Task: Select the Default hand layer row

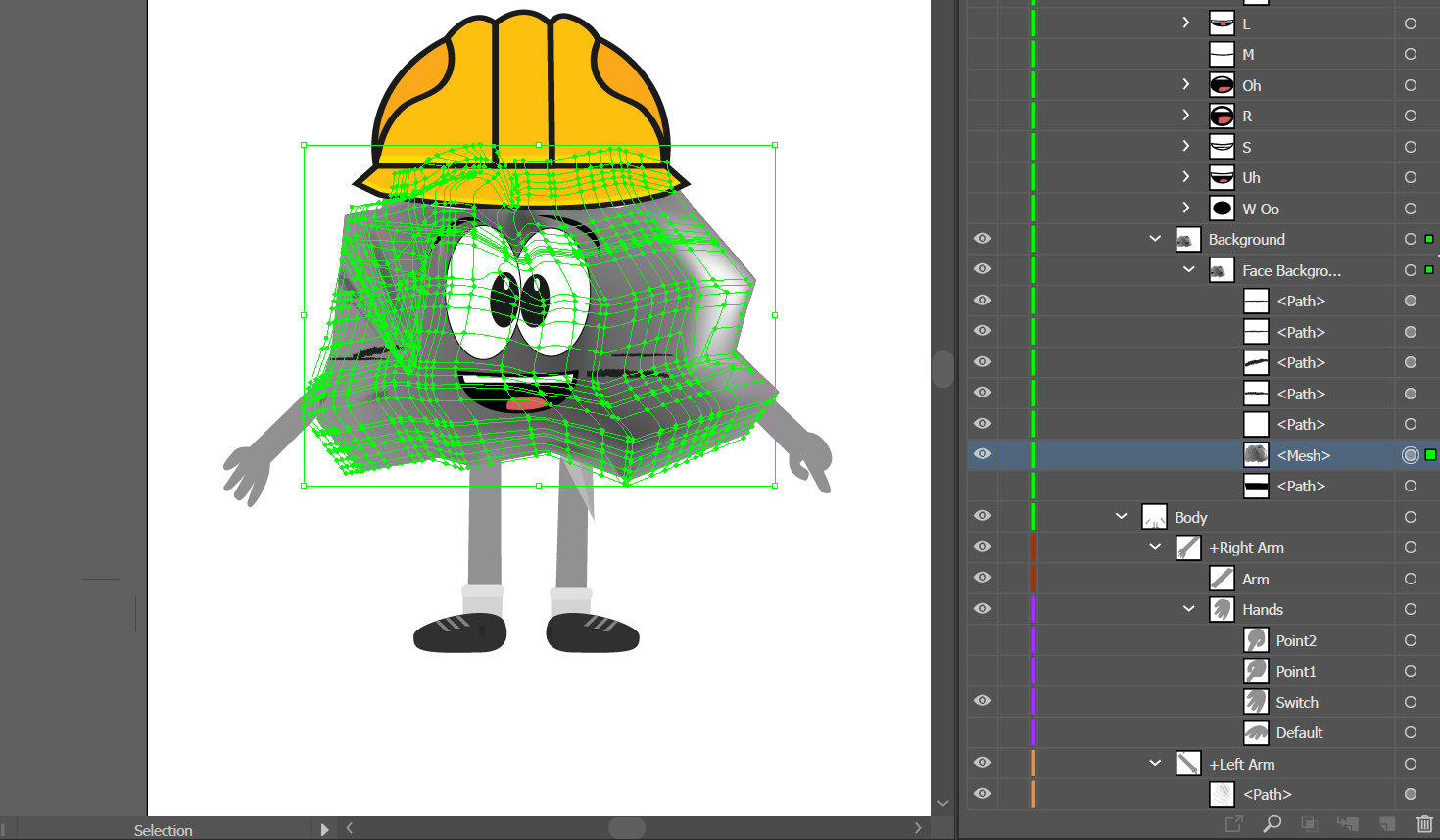Action: click(x=1204, y=732)
